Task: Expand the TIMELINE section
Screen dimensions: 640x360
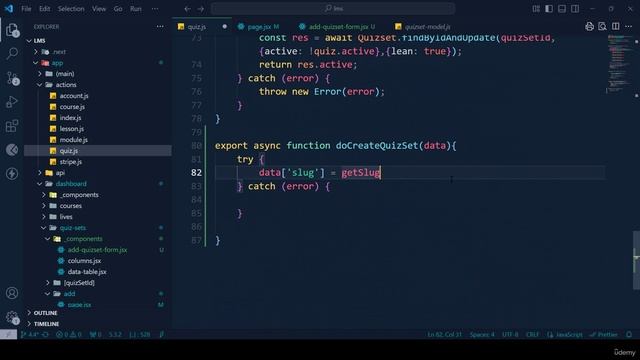Action: point(98,324)
